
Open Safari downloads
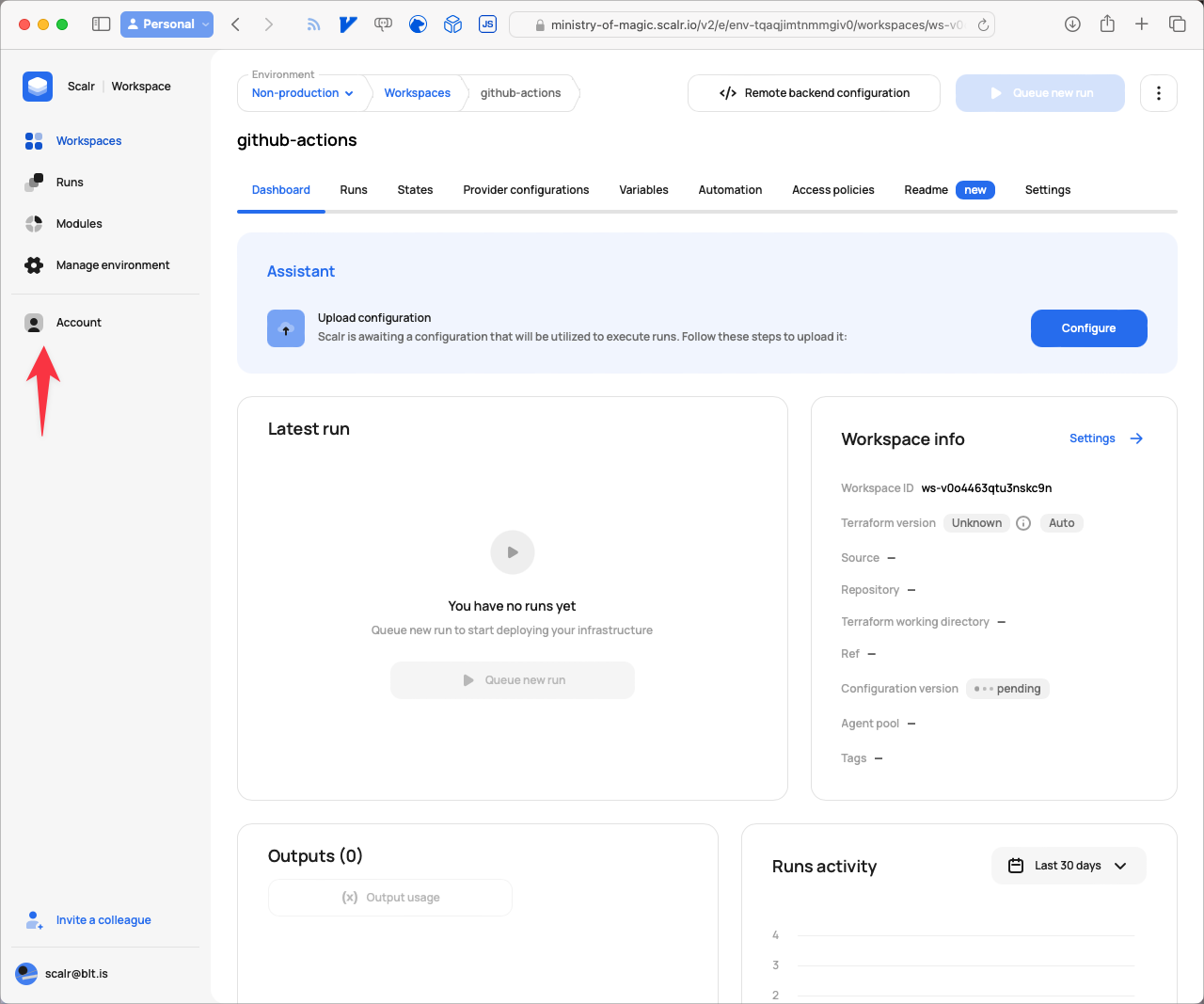(x=1072, y=24)
